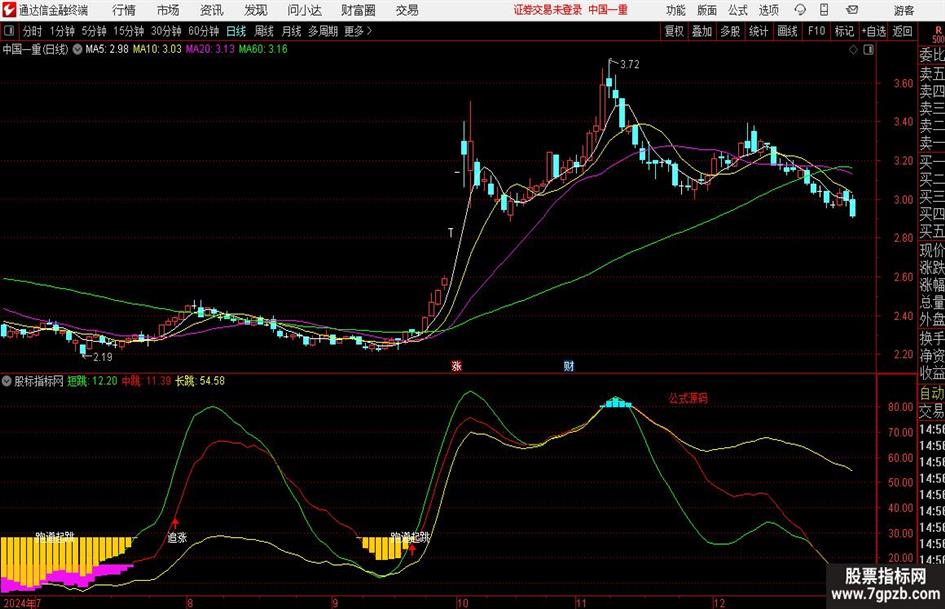
Task: Click 中国一重(日线) chart title
Action: pos(36,49)
